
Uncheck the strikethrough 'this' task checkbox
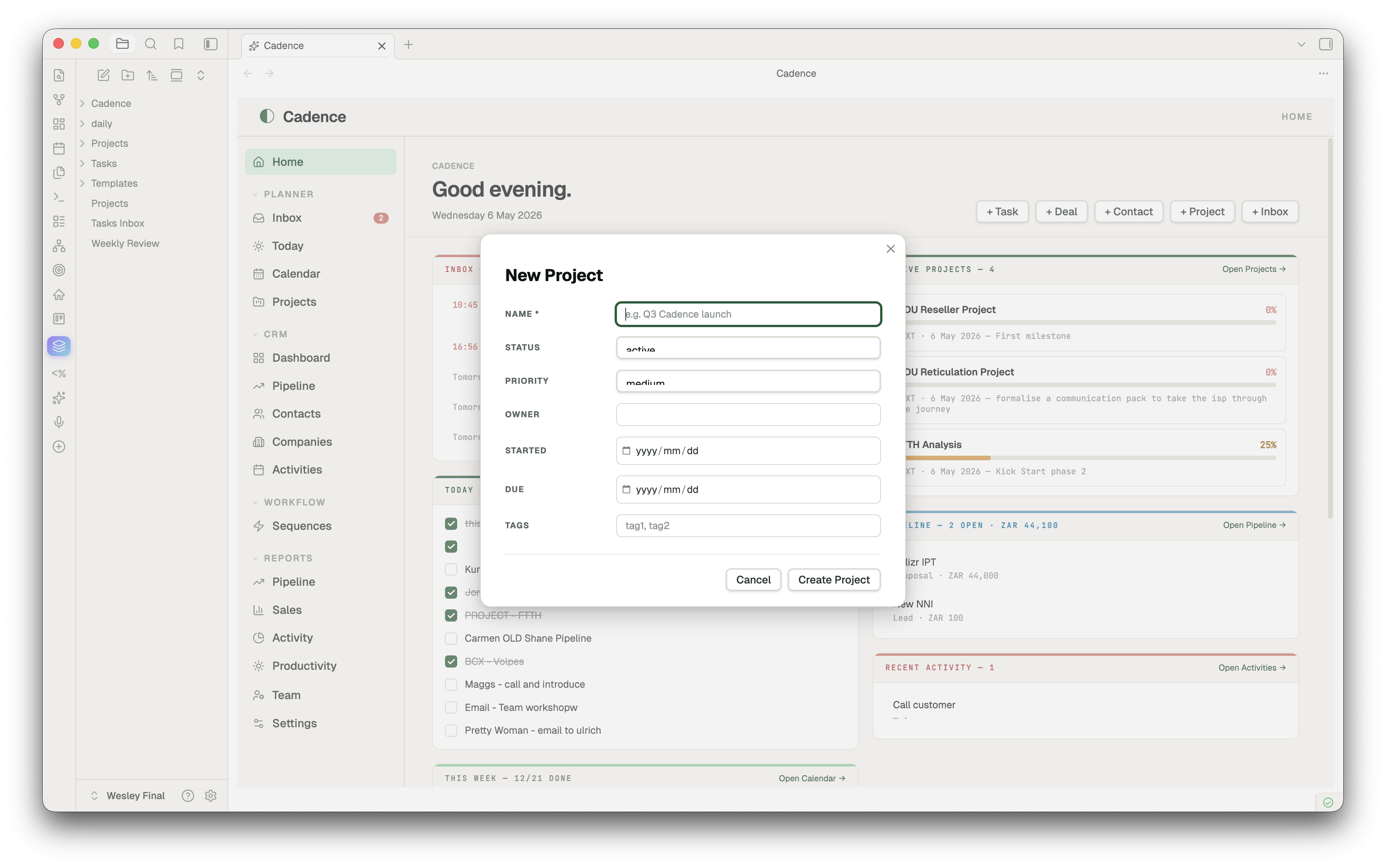451,523
